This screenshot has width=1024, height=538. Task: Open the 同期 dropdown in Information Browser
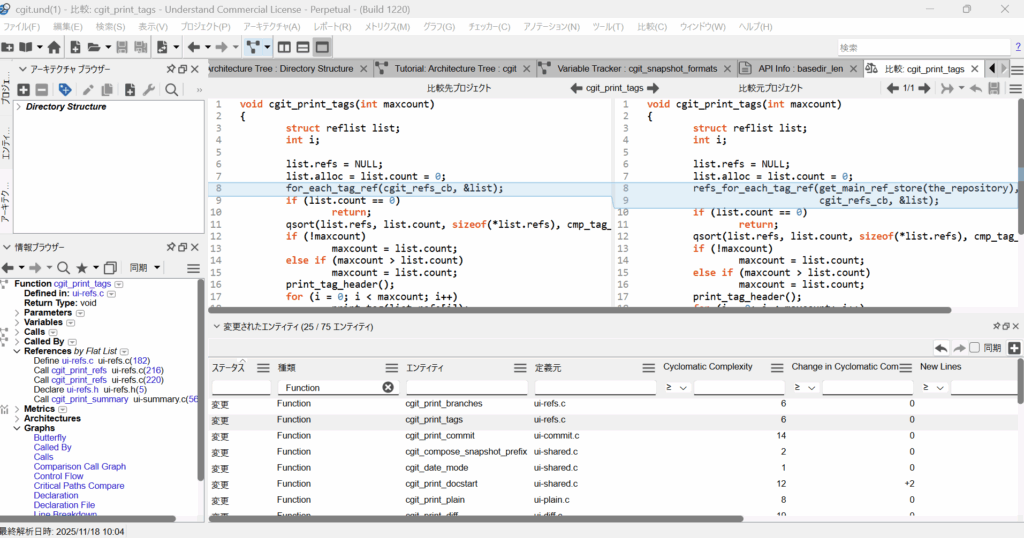point(144,268)
